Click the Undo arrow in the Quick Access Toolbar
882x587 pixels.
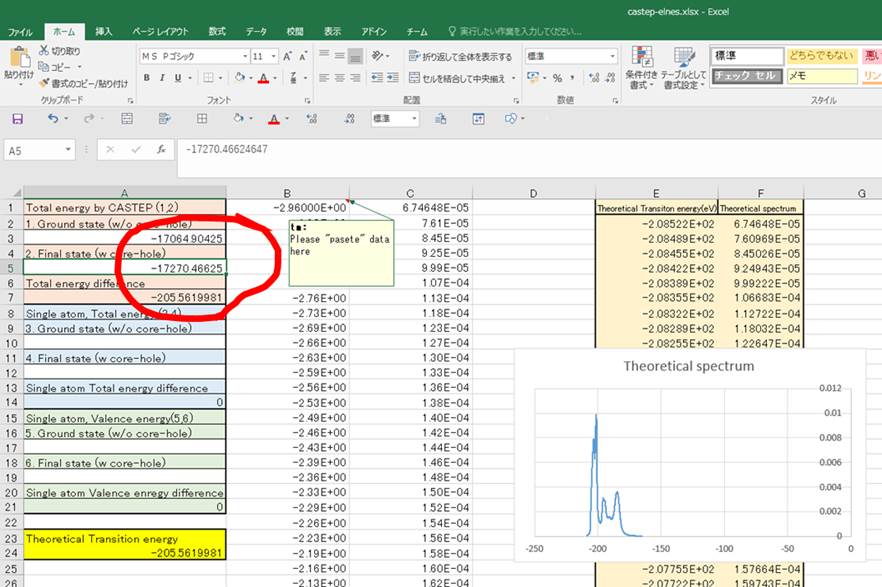[x=53, y=118]
